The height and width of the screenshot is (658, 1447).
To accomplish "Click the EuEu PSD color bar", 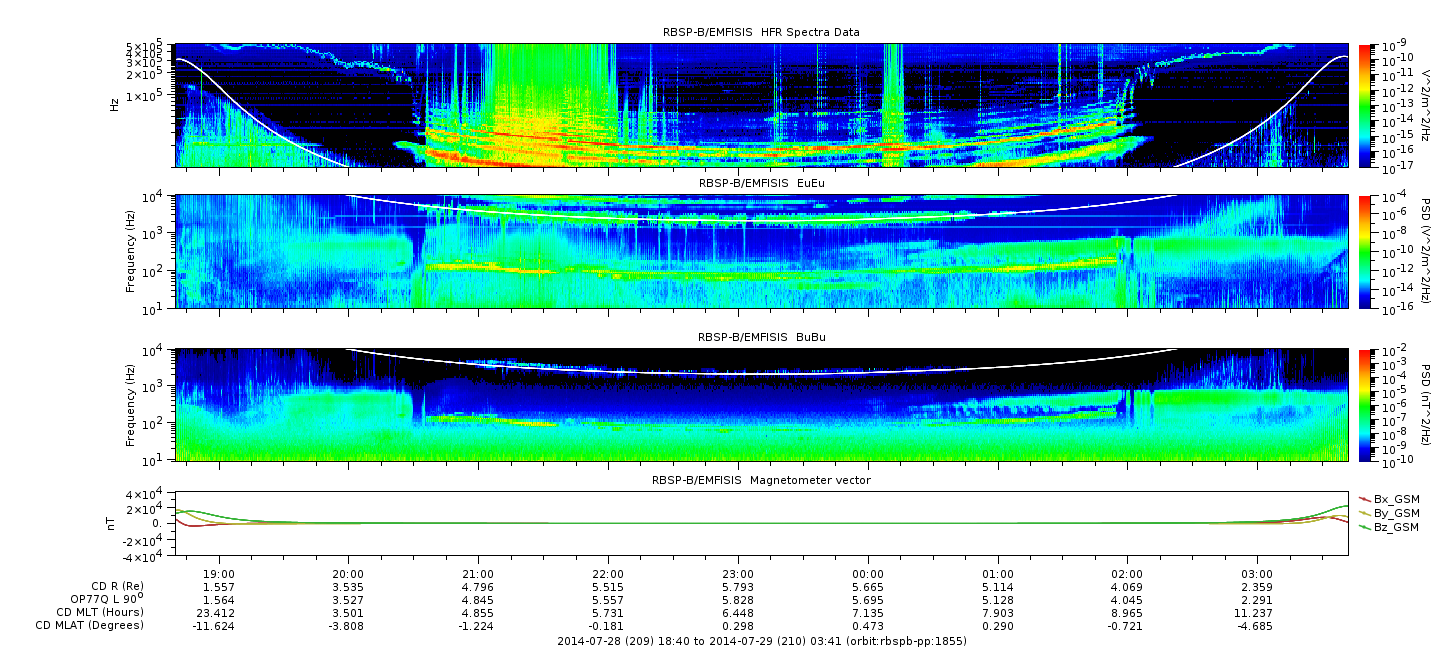I will click(x=1364, y=251).
